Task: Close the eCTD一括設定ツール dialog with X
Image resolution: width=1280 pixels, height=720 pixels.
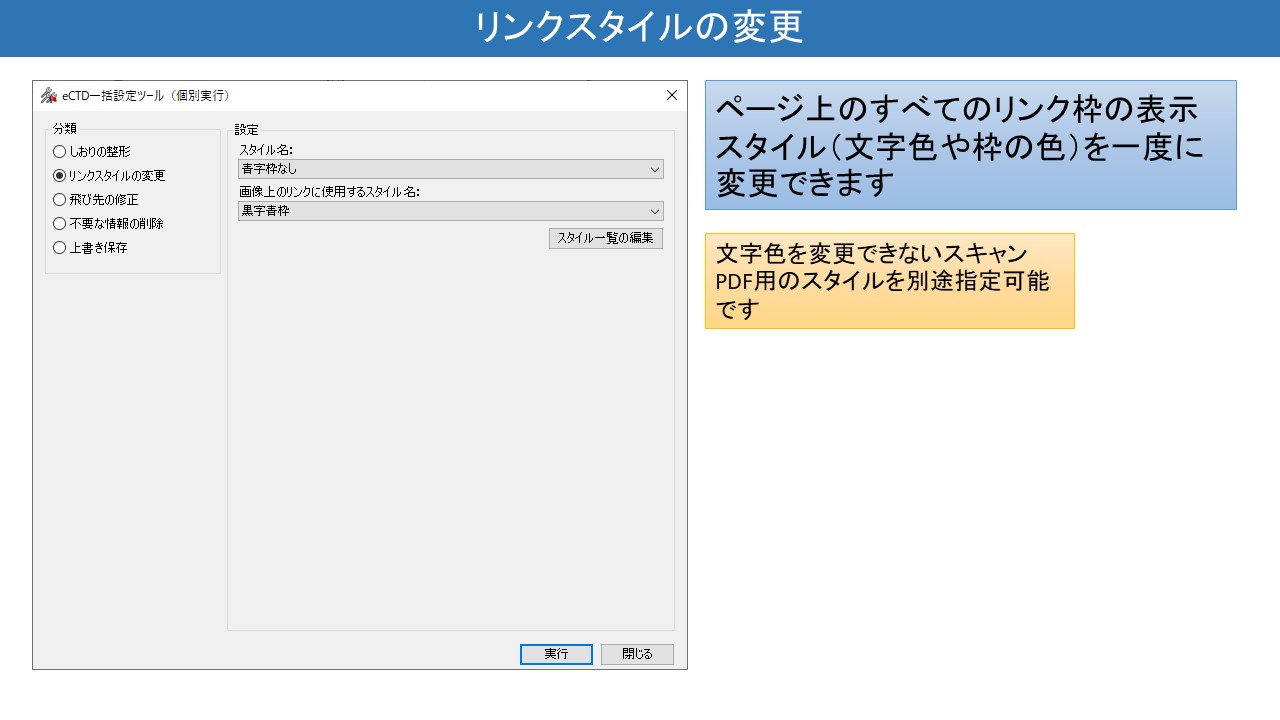Action: [x=672, y=96]
